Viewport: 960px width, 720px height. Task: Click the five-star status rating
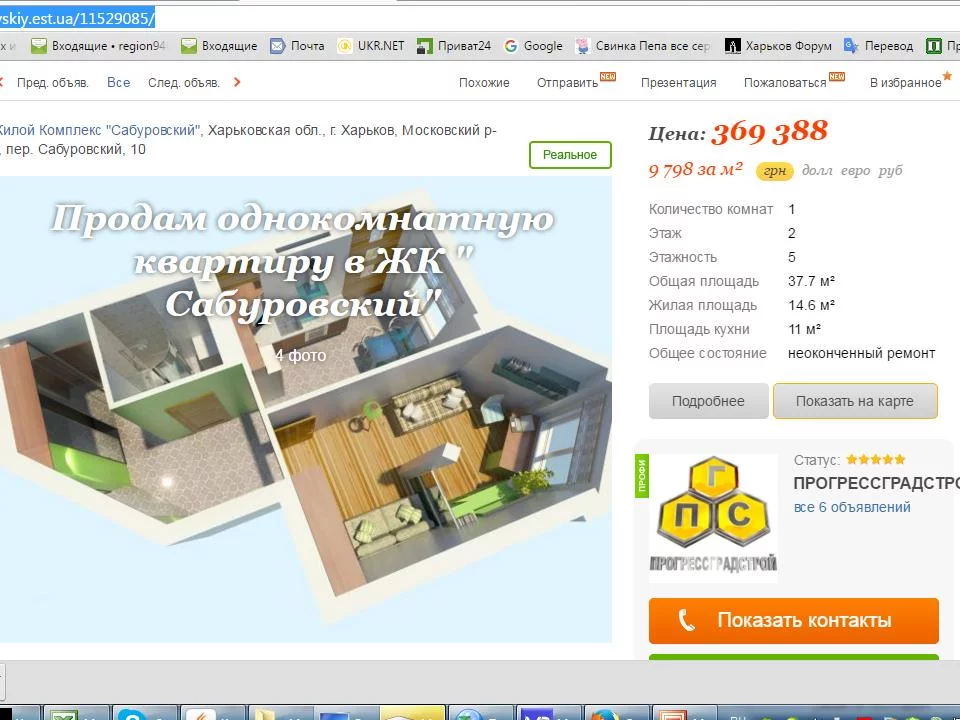click(x=876, y=459)
